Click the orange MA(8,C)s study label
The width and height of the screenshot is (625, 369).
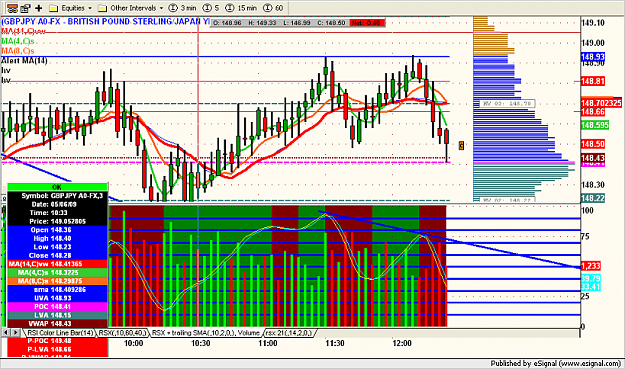pos(18,51)
